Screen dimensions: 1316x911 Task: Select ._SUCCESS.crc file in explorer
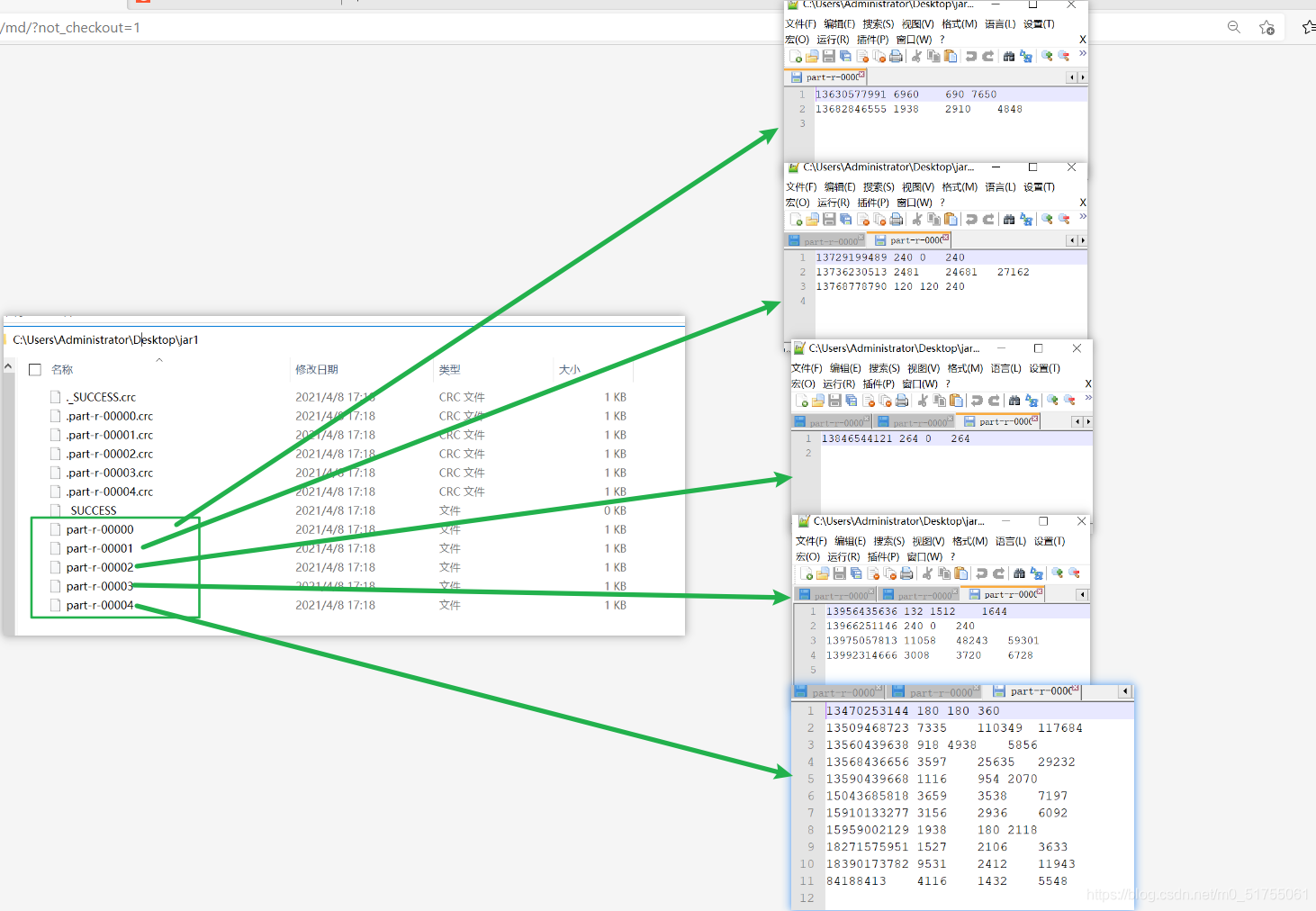pyautogui.click(x=101, y=397)
